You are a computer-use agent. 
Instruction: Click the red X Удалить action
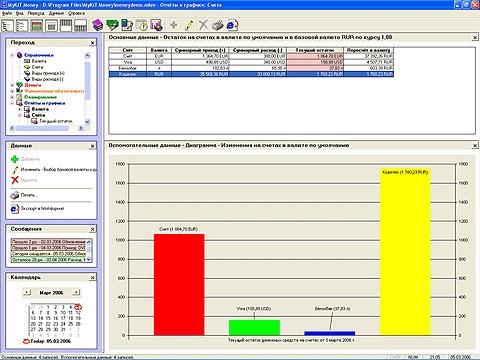click(24, 180)
